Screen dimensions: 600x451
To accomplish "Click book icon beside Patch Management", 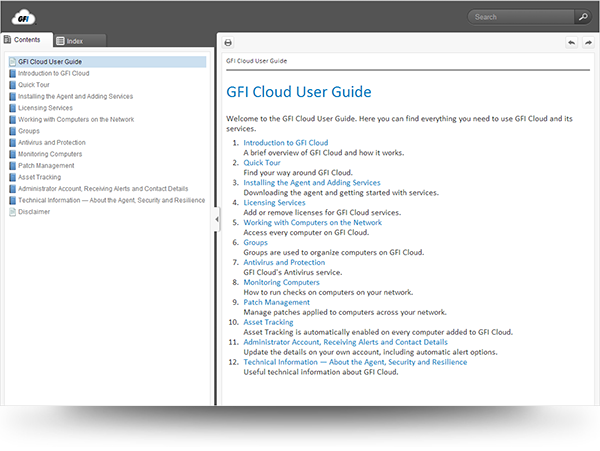I will [x=13, y=166].
